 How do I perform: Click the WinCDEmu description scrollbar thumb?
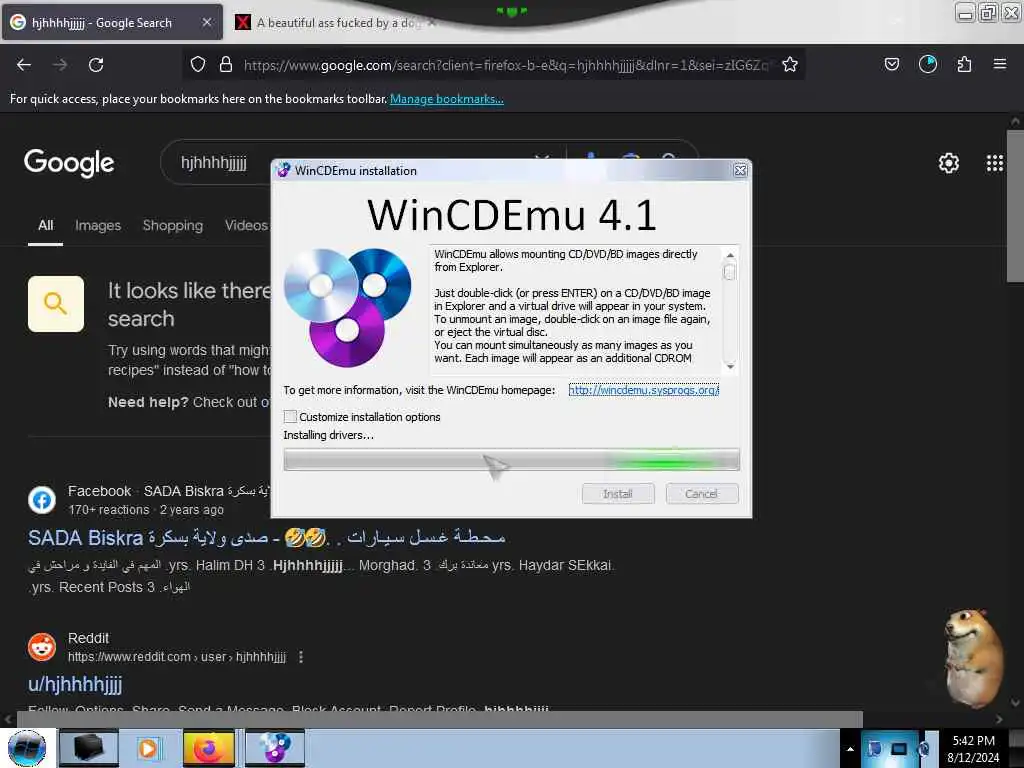pyautogui.click(x=730, y=272)
